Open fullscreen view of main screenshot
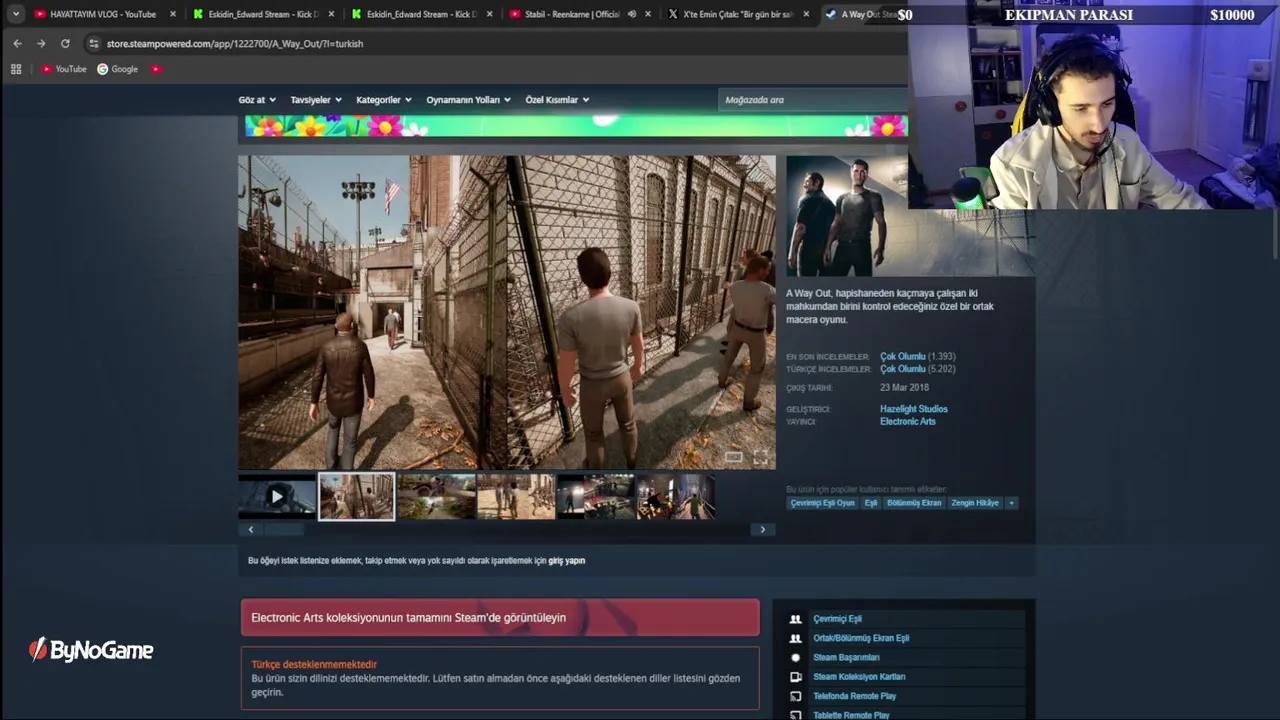This screenshot has width=1280, height=720. click(x=761, y=458)
